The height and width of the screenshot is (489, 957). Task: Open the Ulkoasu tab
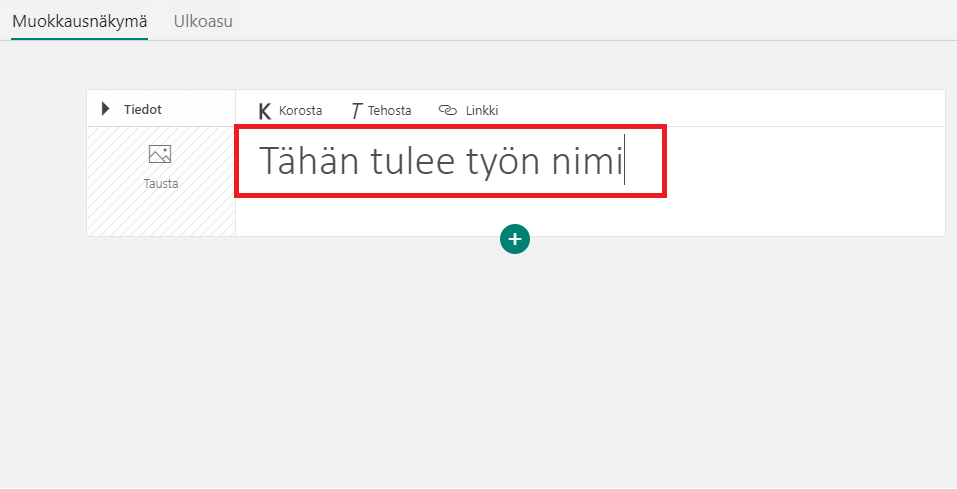203,20
